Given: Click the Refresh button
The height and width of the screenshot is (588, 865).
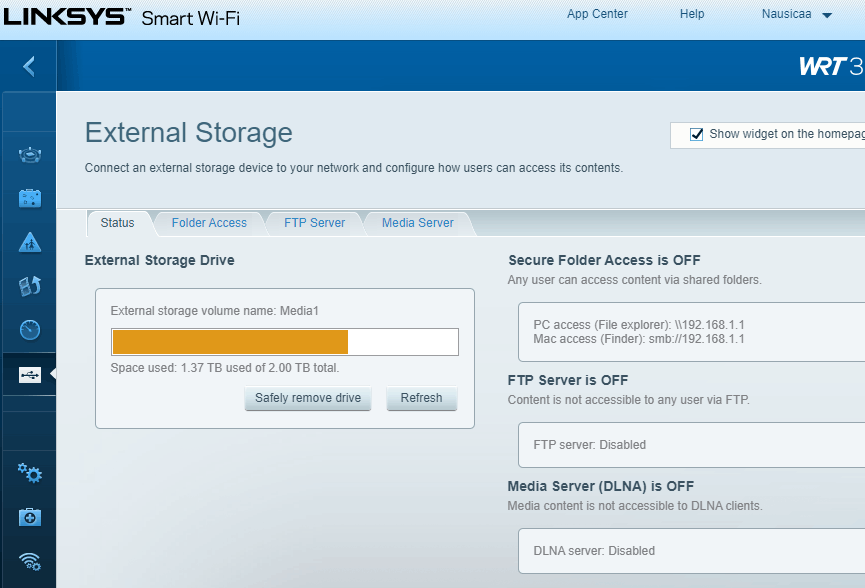Looking at the screenshot, I should (x=421, y=398).
